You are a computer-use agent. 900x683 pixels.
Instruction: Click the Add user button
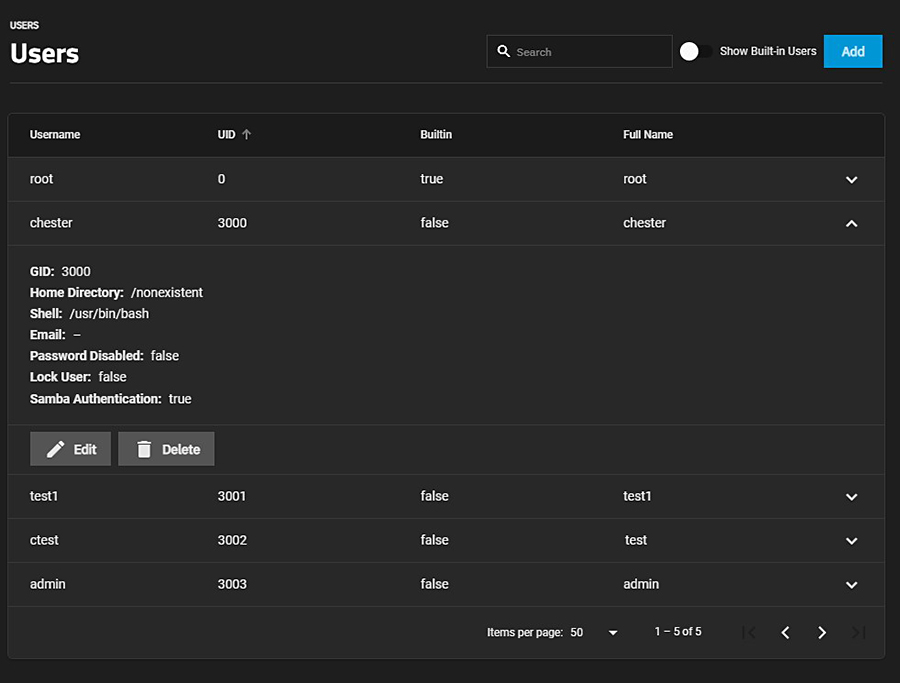point(853,52)
